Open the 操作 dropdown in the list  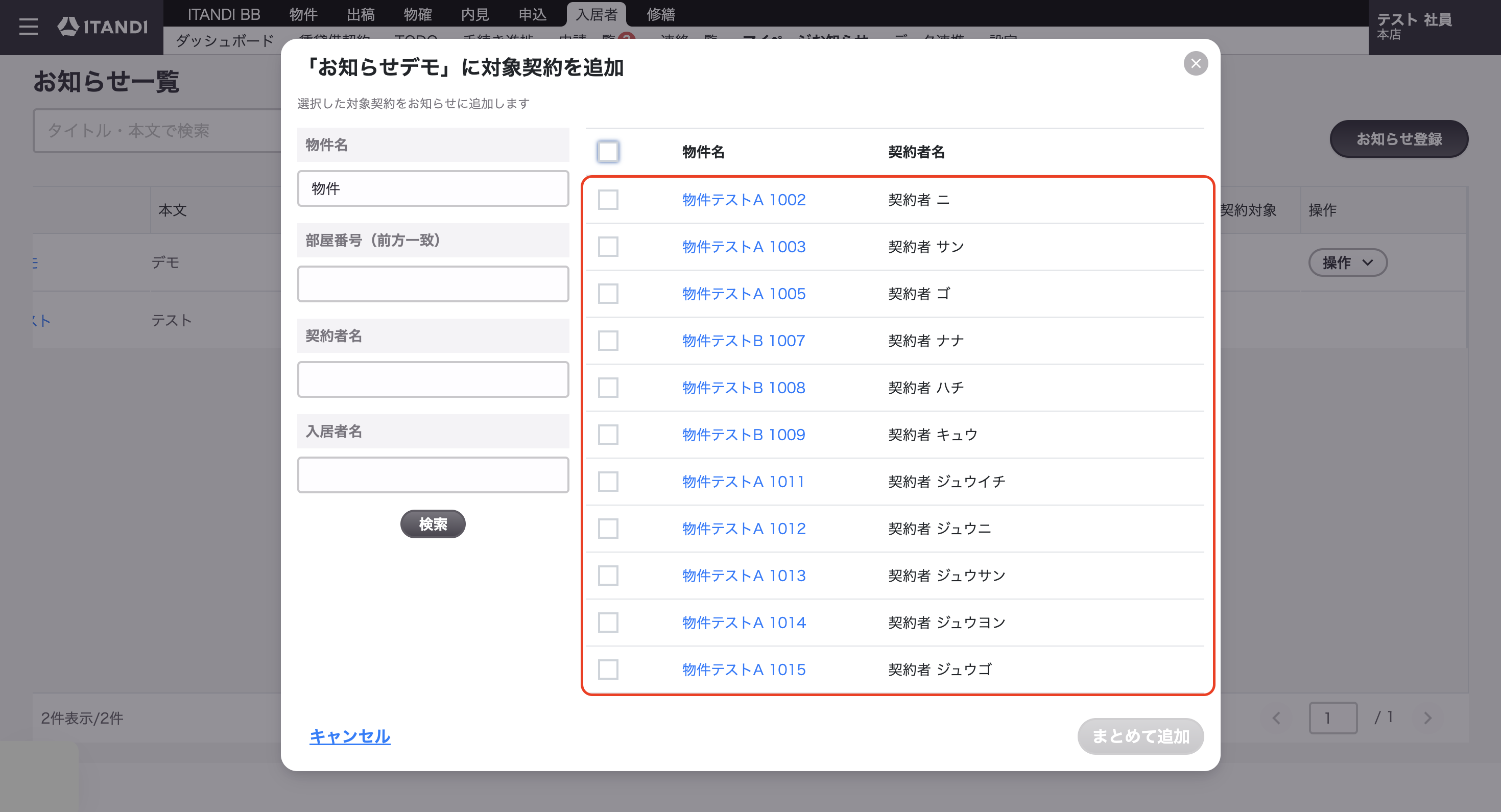[1347, 262]
